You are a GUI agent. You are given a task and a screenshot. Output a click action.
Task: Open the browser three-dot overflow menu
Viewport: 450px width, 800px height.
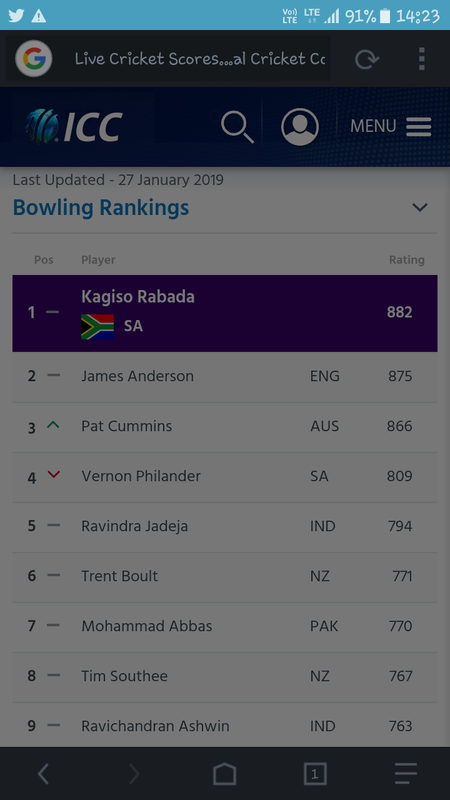tap(421, 59)
